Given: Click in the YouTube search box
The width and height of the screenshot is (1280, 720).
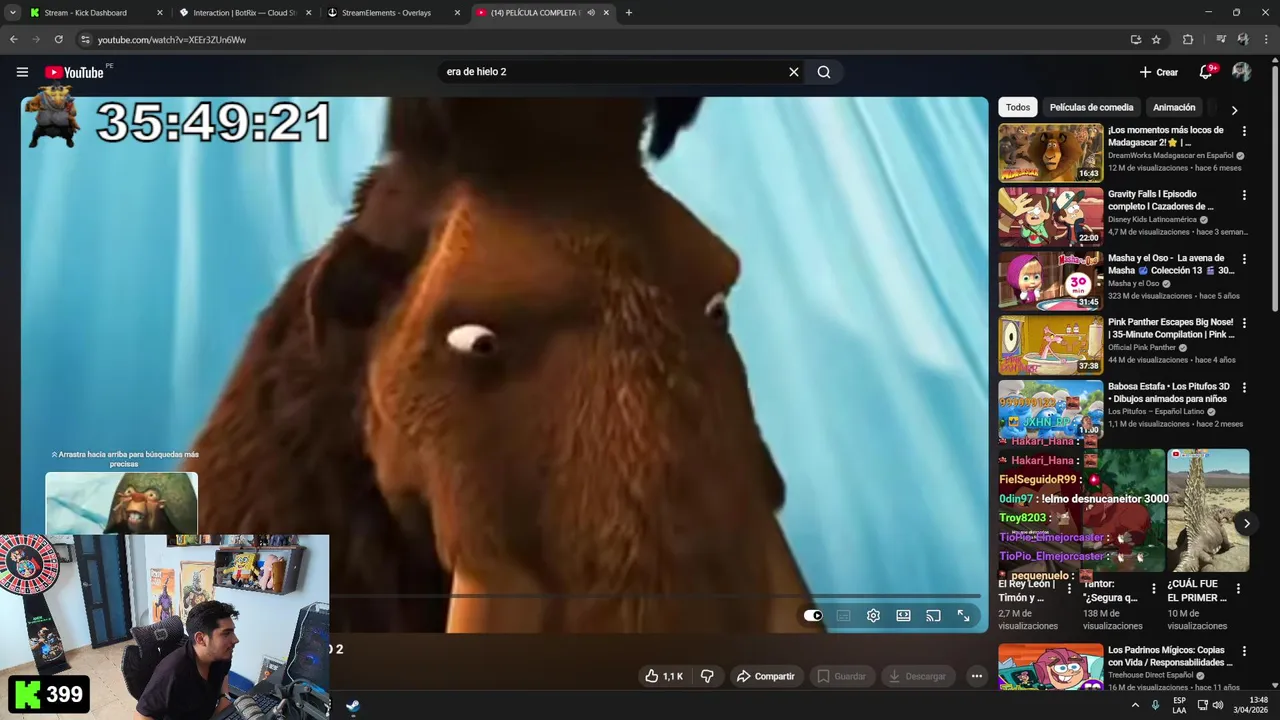Looking at the screenshot, I should tap(615, 72).
